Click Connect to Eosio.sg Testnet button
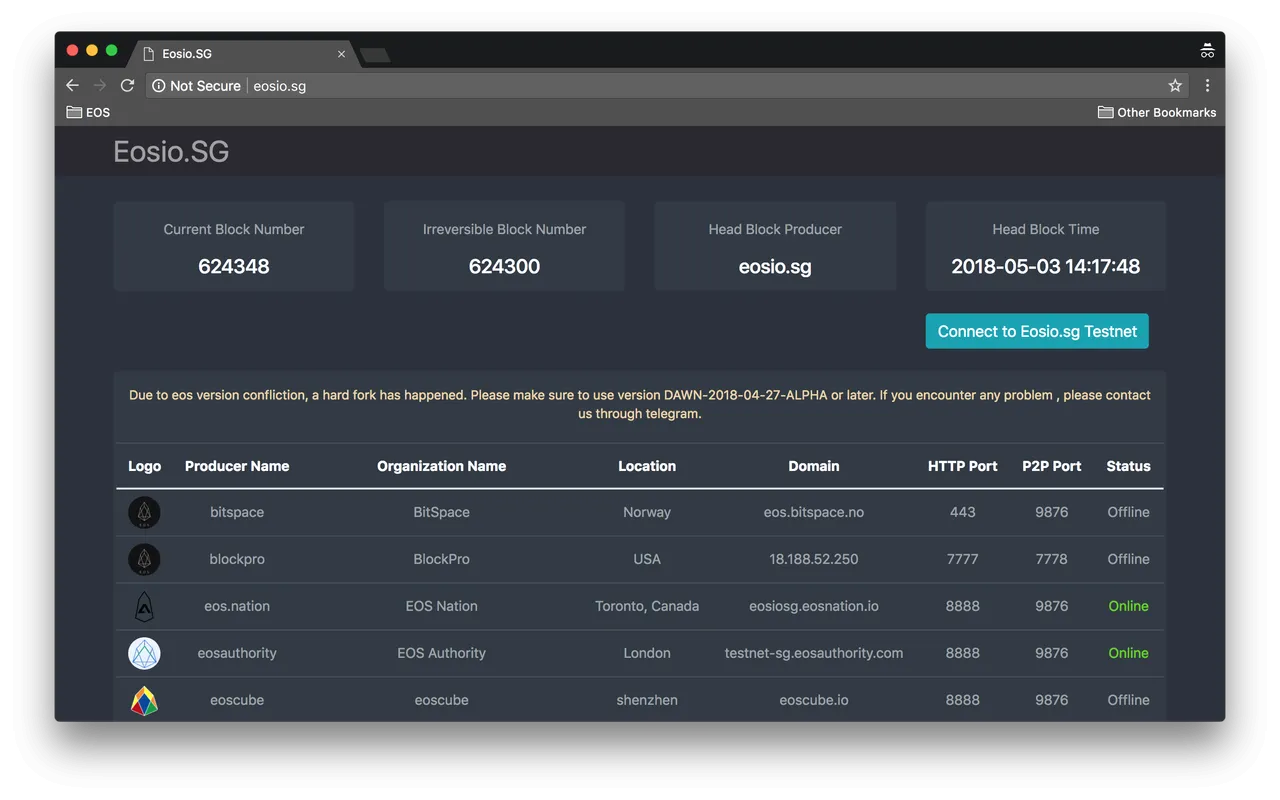 tap(1037, 331)
